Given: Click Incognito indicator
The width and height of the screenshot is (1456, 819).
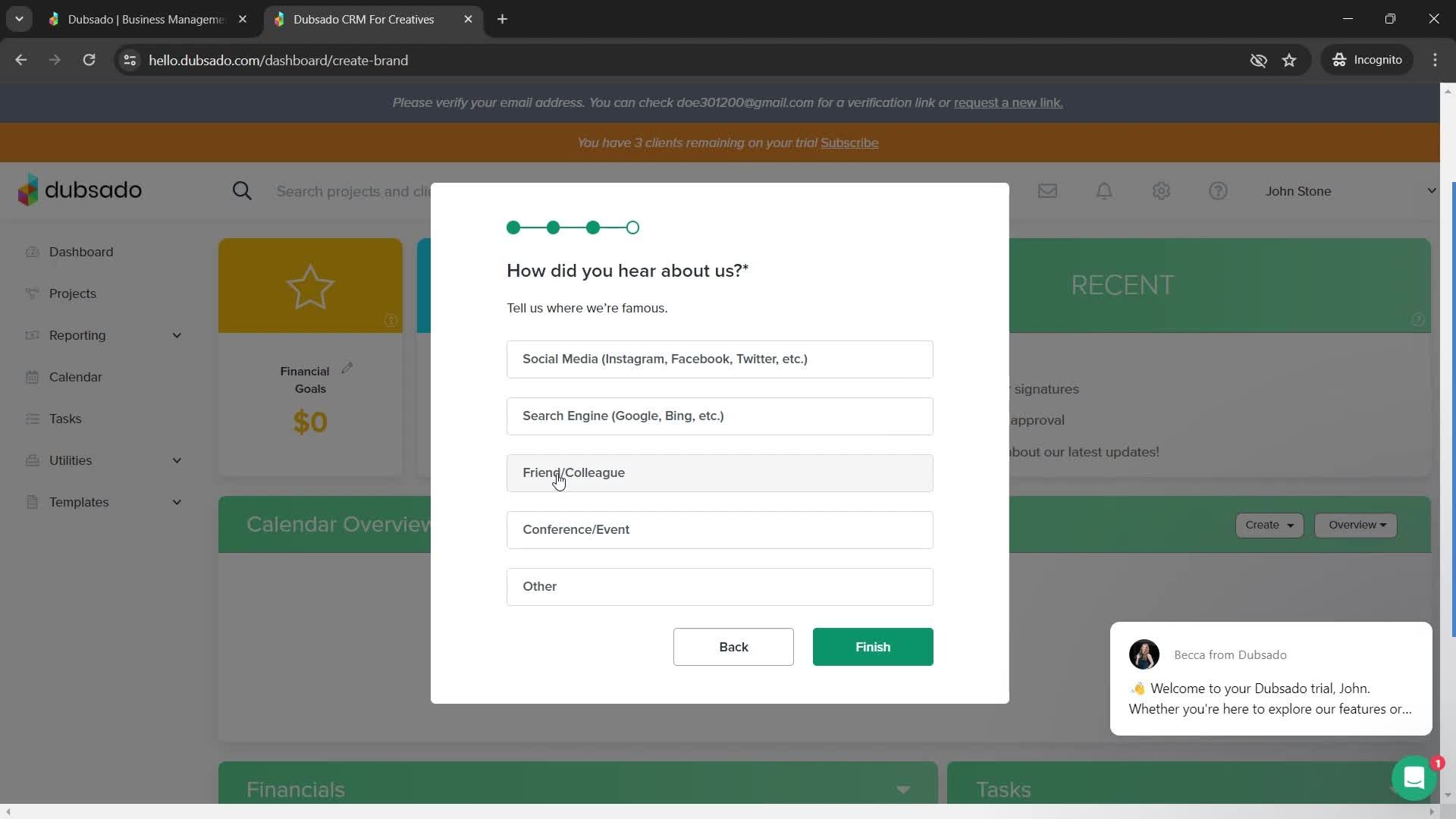Looking at the screenshot, I should click(1367, 60).
